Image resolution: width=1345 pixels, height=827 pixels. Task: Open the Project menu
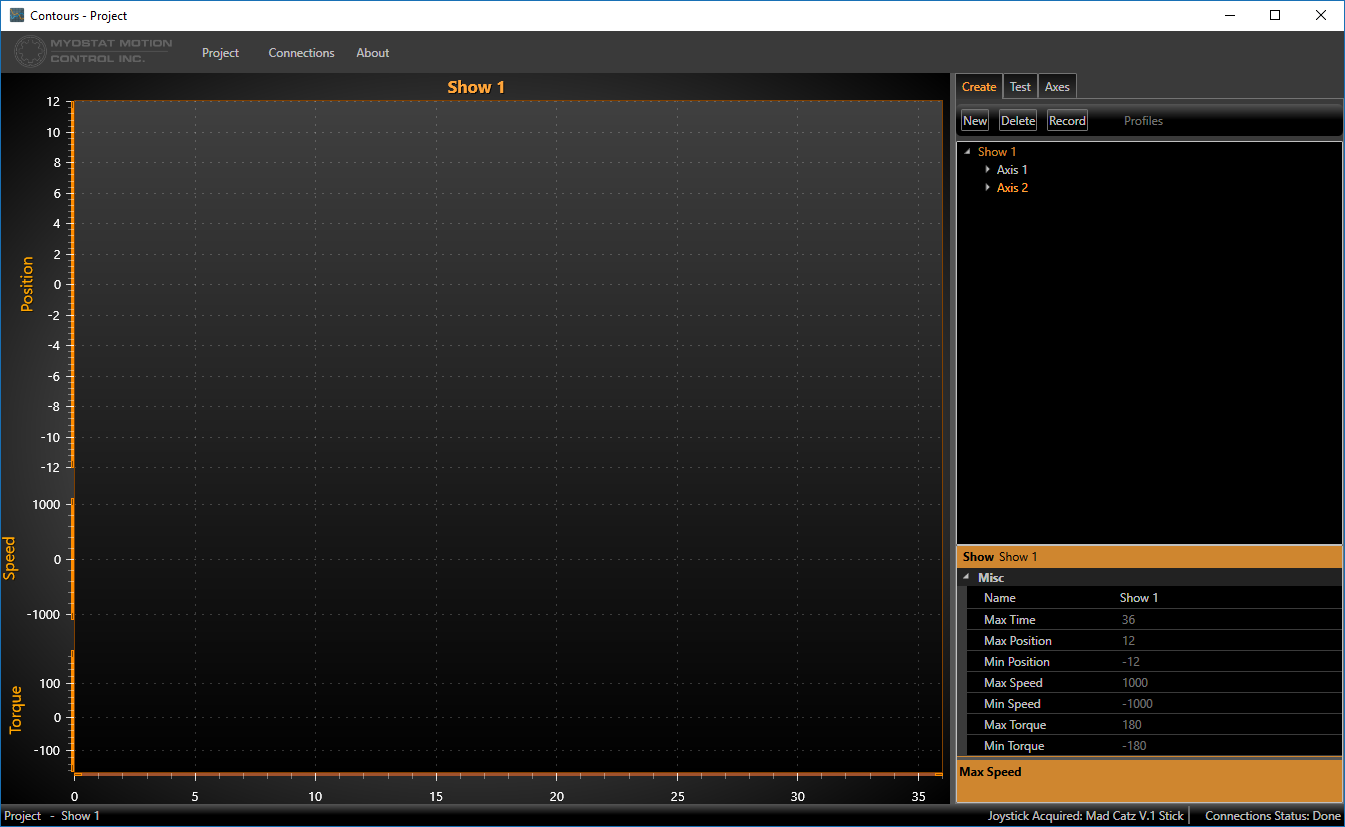point(220,53)
